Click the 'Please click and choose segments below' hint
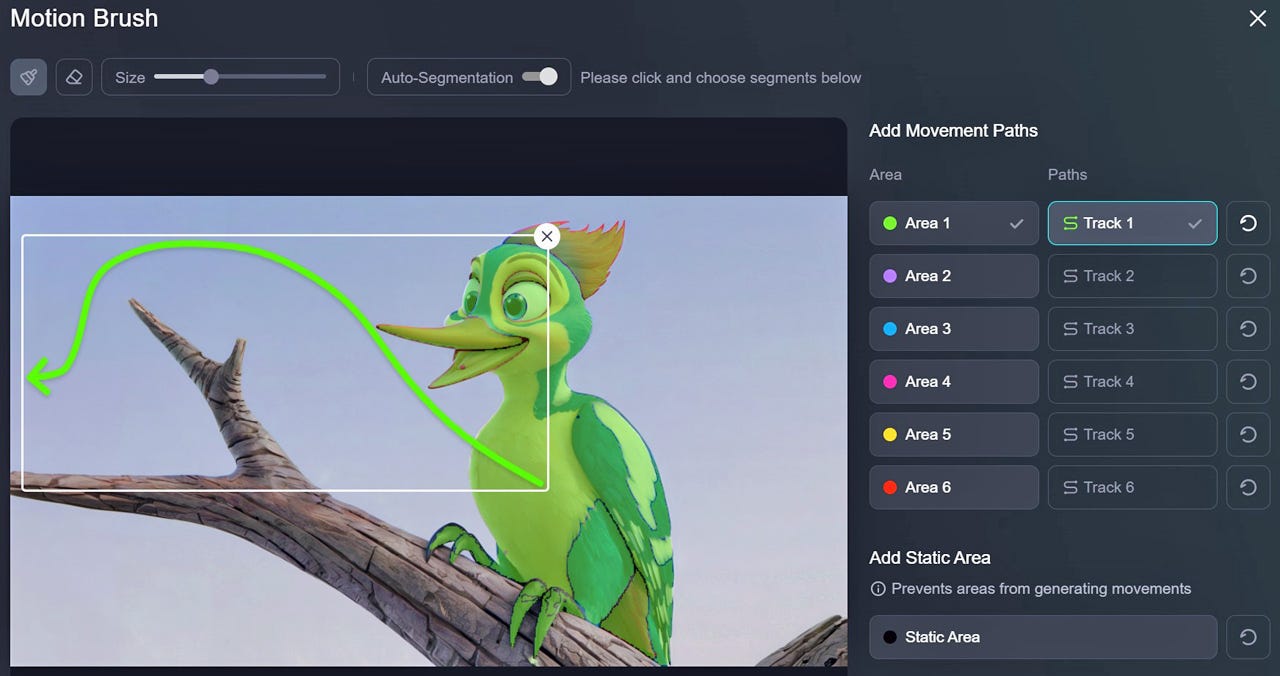Image resolution: width=1280 pixels, height=676 pixels. [721, 77]
